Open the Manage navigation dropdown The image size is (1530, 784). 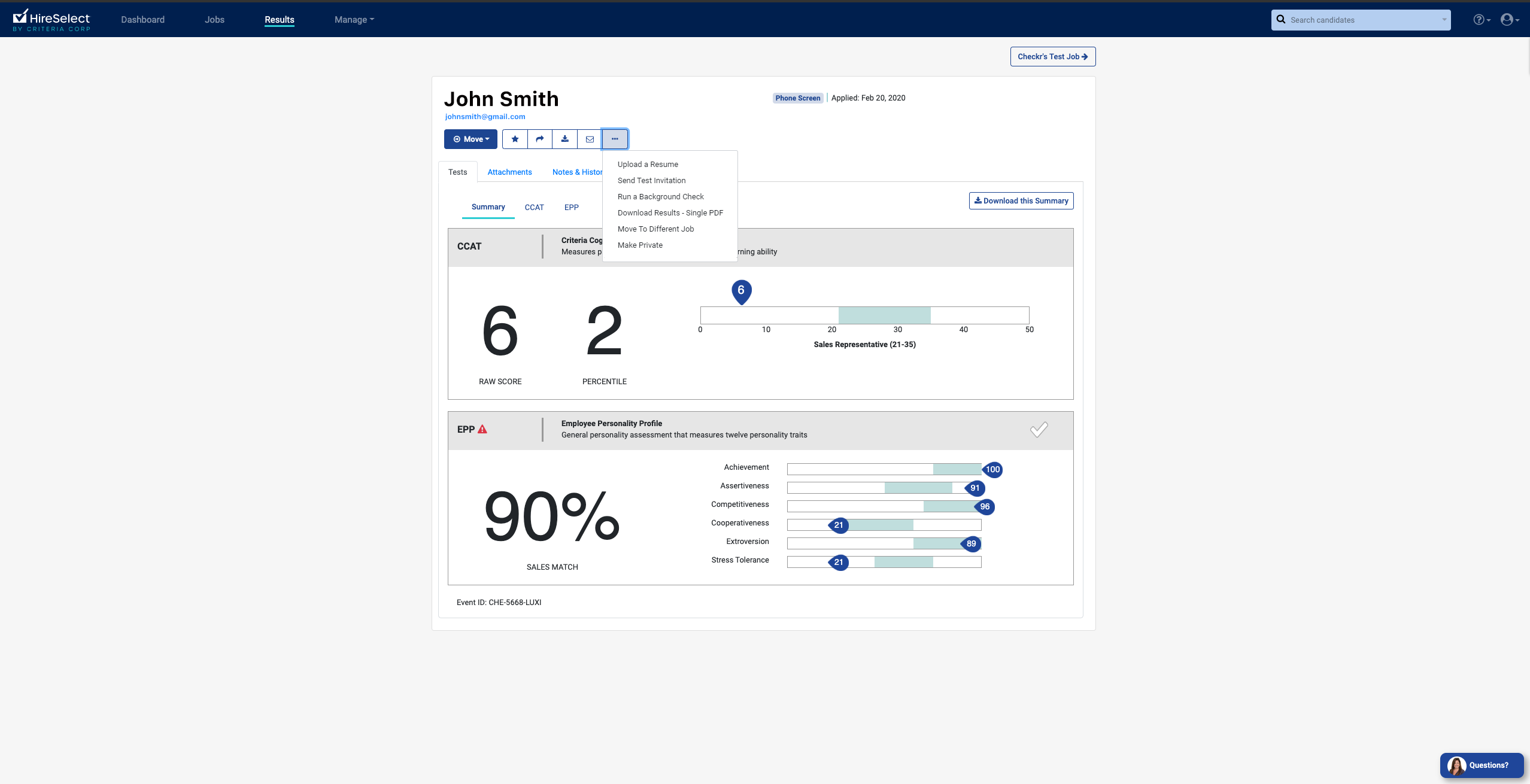click(x=354, y=20)
